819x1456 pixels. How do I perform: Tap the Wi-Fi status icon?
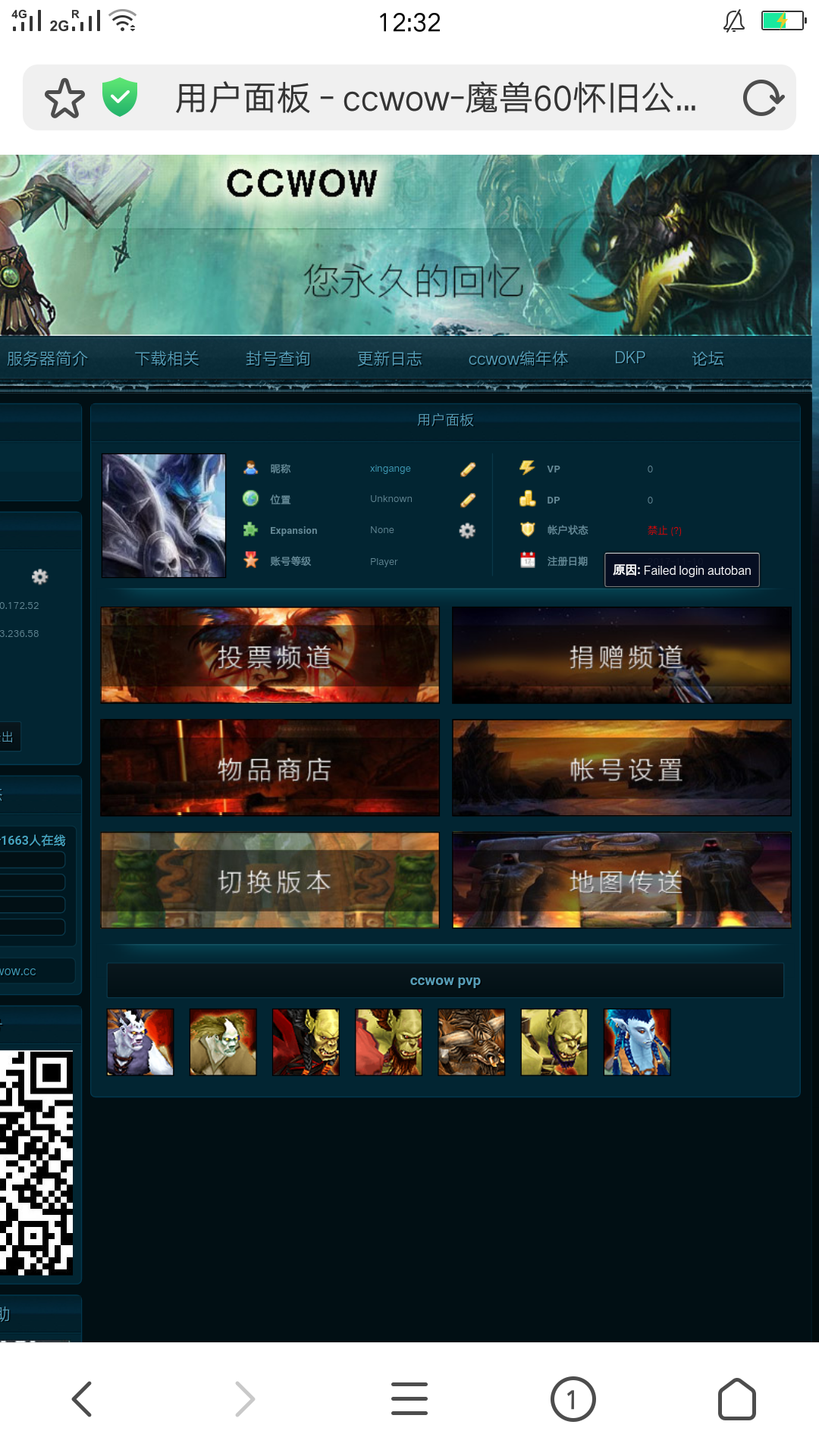coord(123,20)
